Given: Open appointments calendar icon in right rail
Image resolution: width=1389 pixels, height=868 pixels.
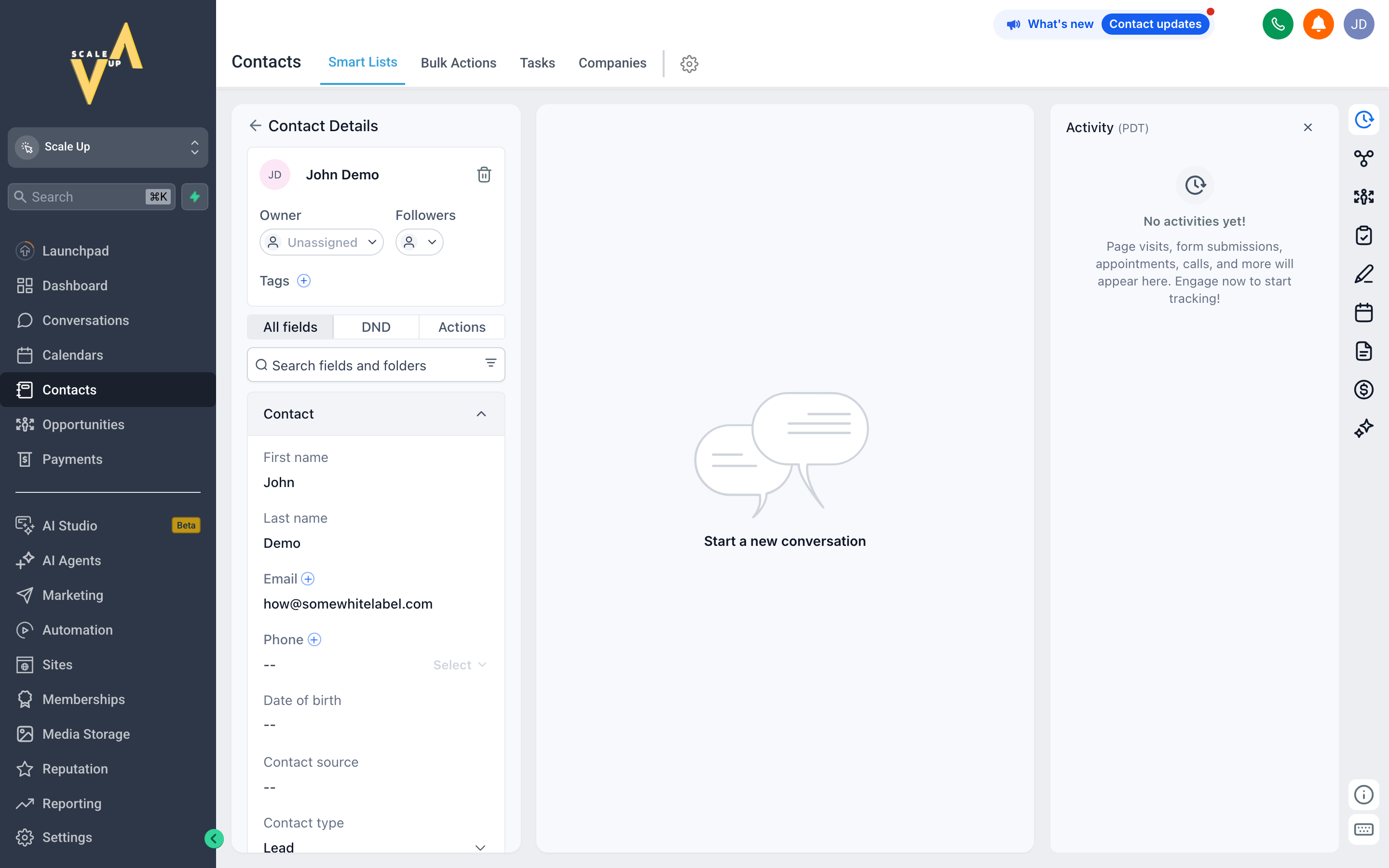Looking at the screenshot, I should pos(1364,312).
